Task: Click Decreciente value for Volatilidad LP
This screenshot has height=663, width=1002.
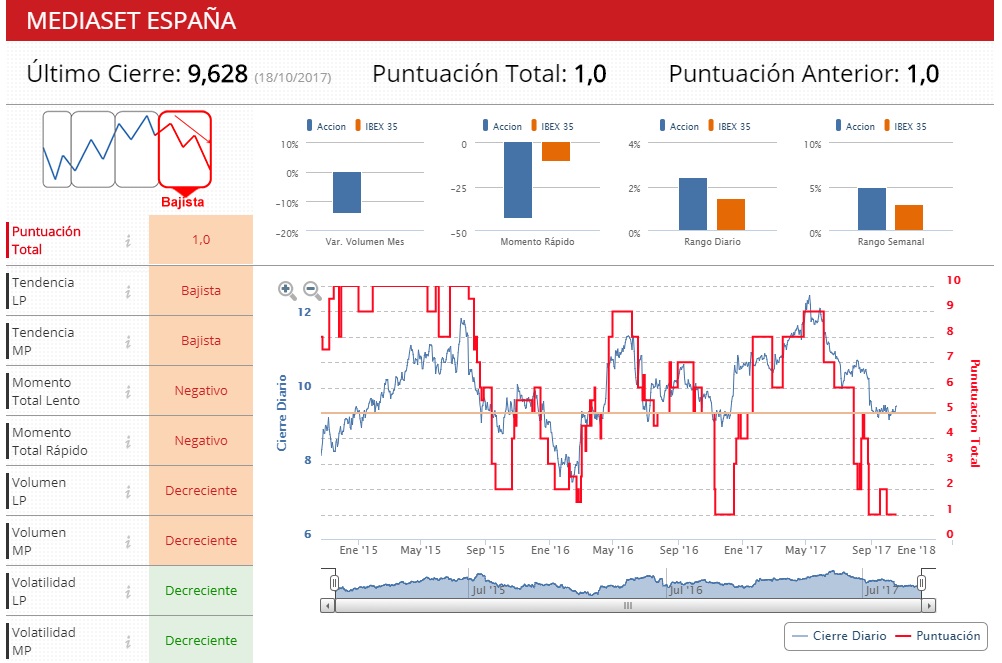Action: (201, 590)
